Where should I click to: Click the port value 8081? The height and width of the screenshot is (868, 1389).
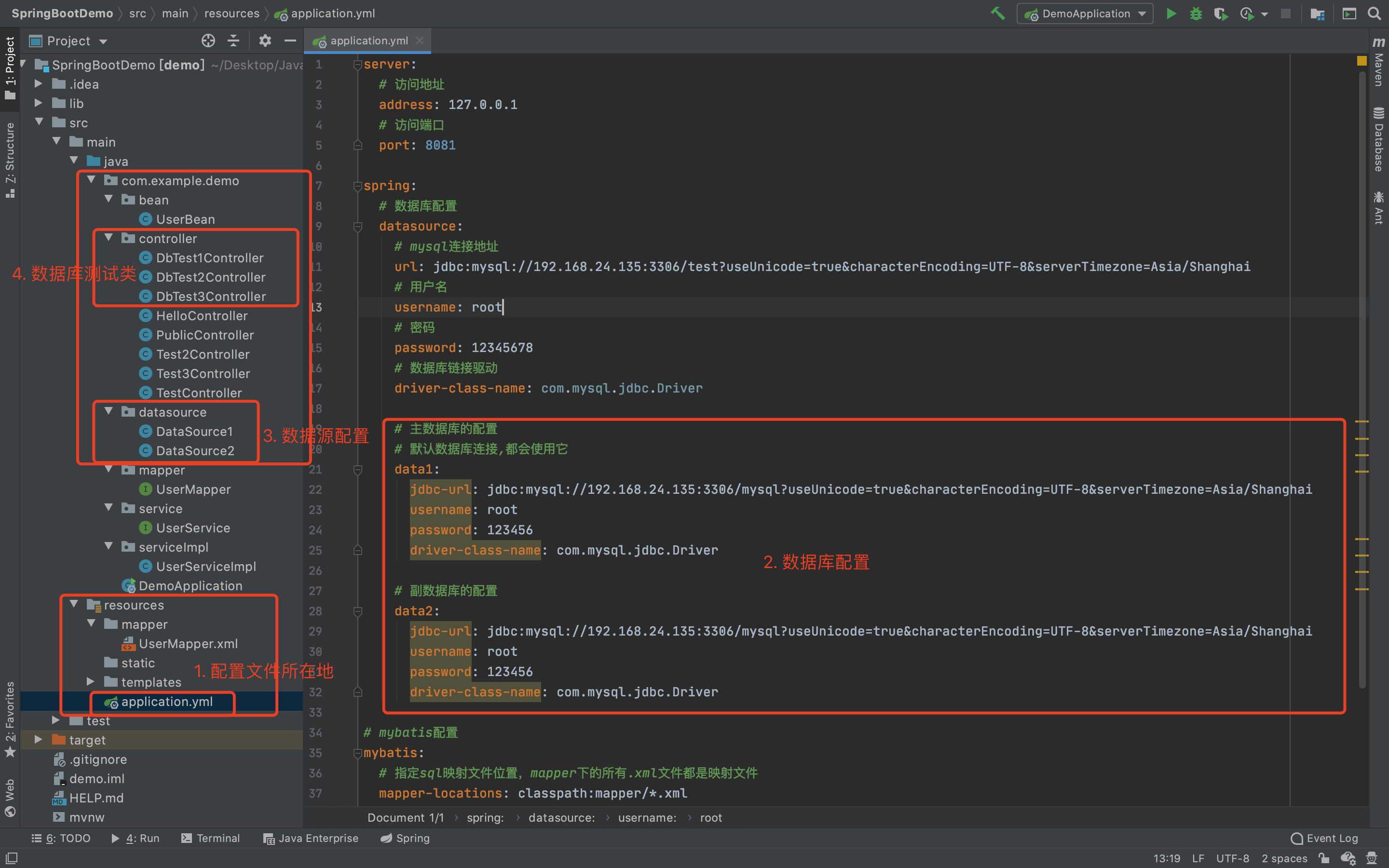tap(440, 145)
